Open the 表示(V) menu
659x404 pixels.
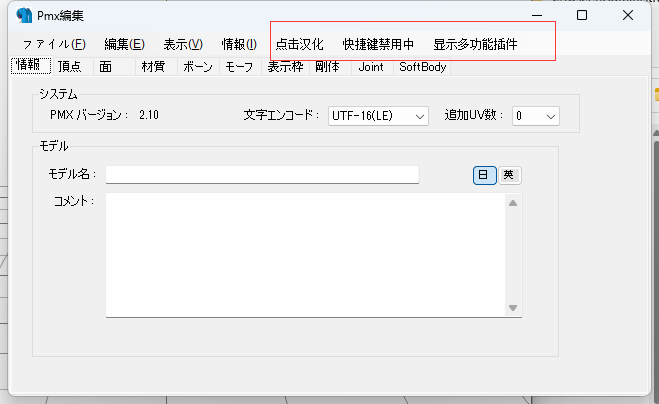[183, 44]
